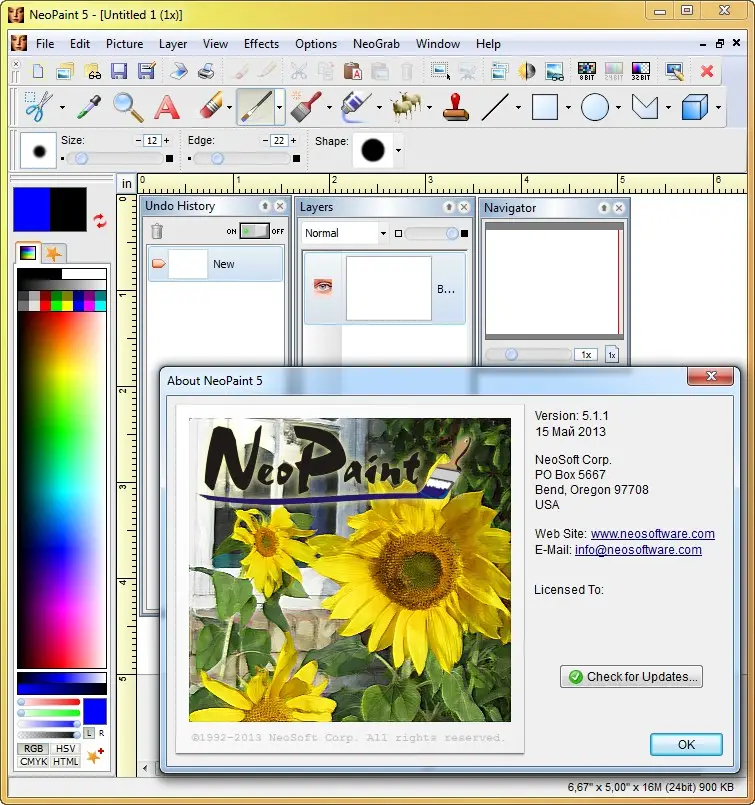Toggle visibility eye of Background layer

tap(323, 286)
